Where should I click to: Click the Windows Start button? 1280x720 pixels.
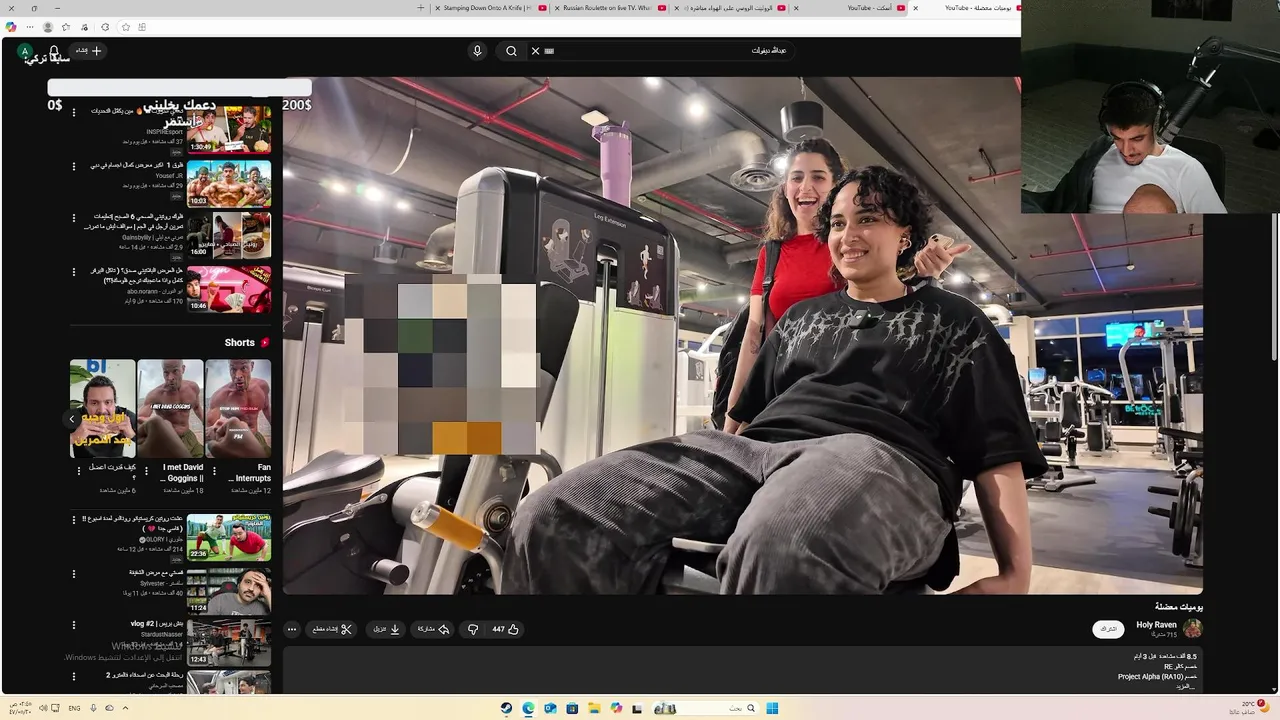pos(772,708)
